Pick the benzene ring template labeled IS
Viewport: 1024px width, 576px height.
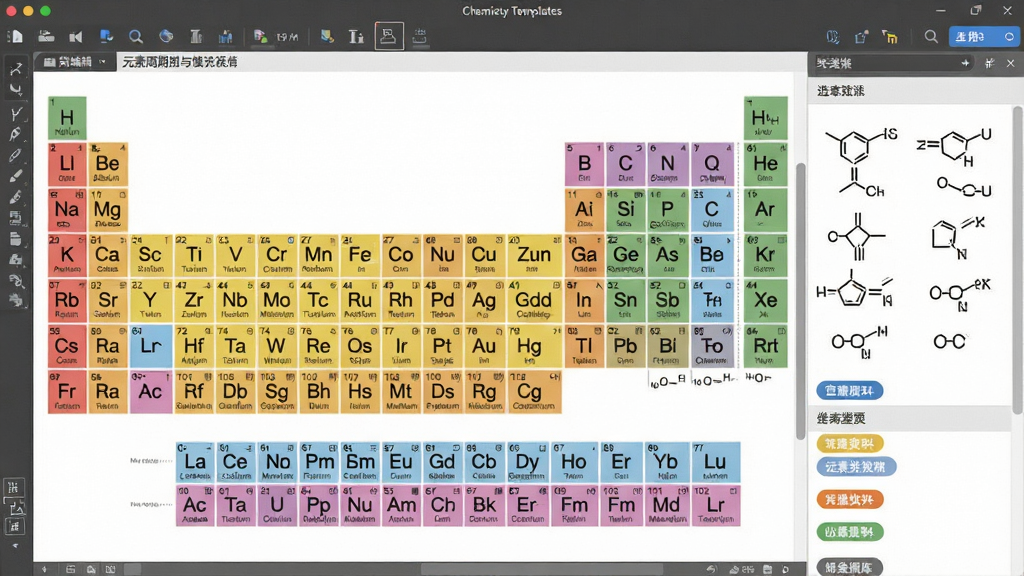[x=861, y=163]
